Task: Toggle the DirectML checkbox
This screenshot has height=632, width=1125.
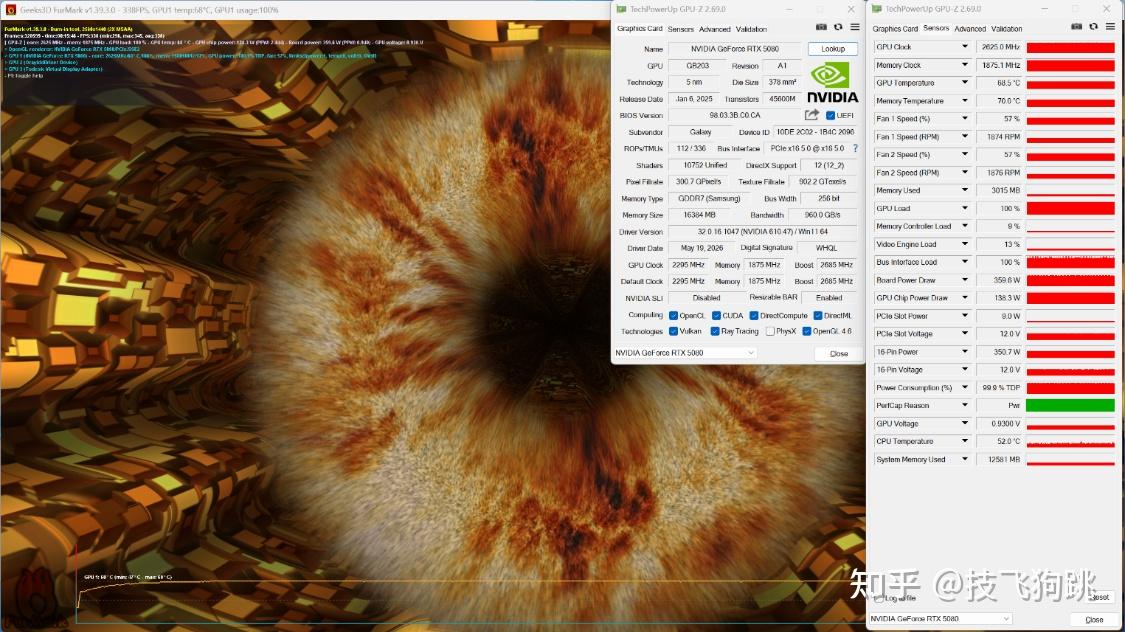Action: (818, 316)
